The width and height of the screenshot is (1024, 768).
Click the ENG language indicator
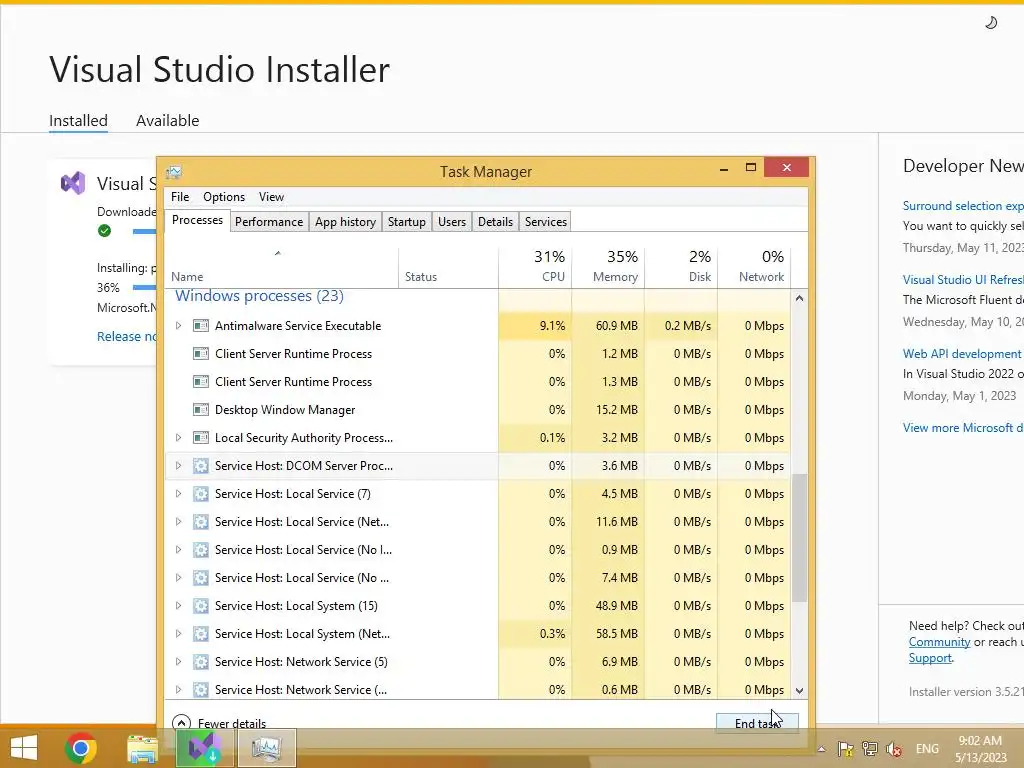click(927, 749)
